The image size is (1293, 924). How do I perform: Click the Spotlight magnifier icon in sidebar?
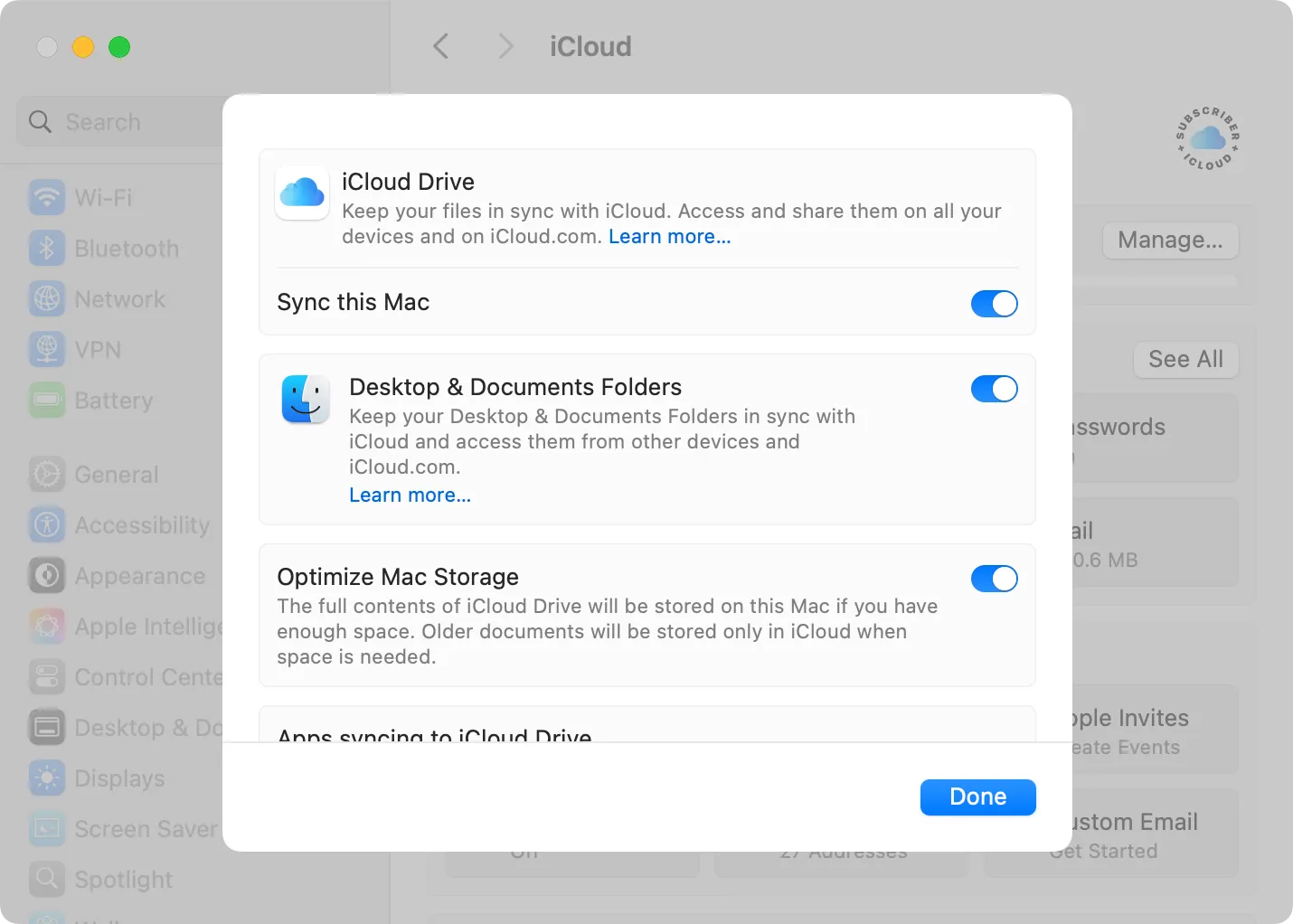[46, 879]
